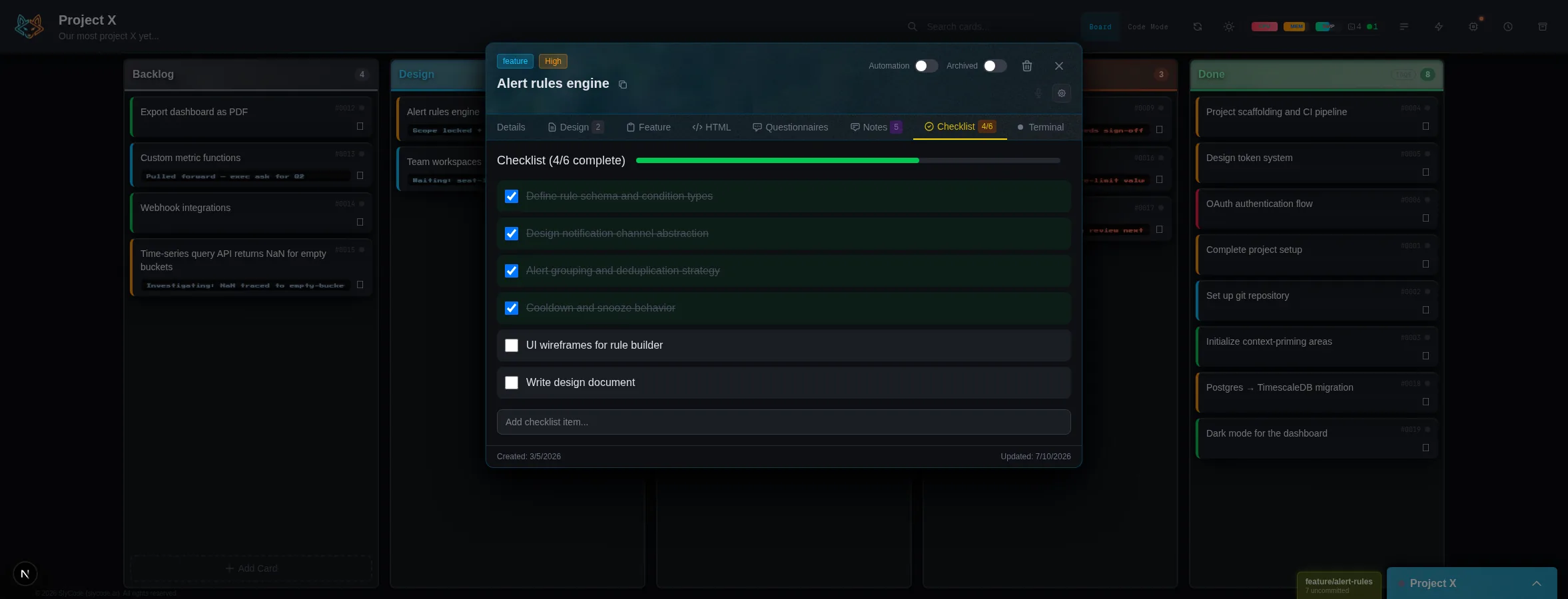Click Add Card in Backlog column
This screenshot has width=1568, height=599.
click(x=251, y=568)
